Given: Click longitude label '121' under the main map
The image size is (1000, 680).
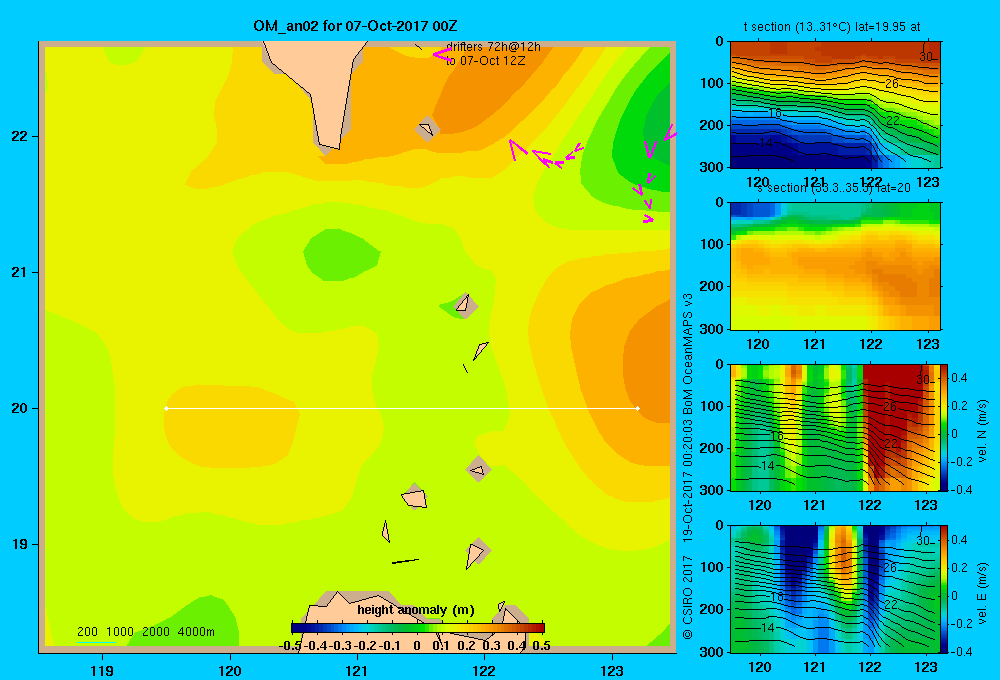Looking at the screenshot, I should click(x=357, y=670).
